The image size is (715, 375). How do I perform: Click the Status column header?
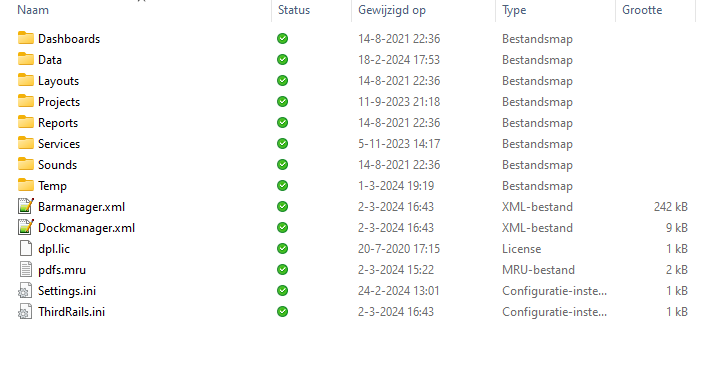point(294,10)
